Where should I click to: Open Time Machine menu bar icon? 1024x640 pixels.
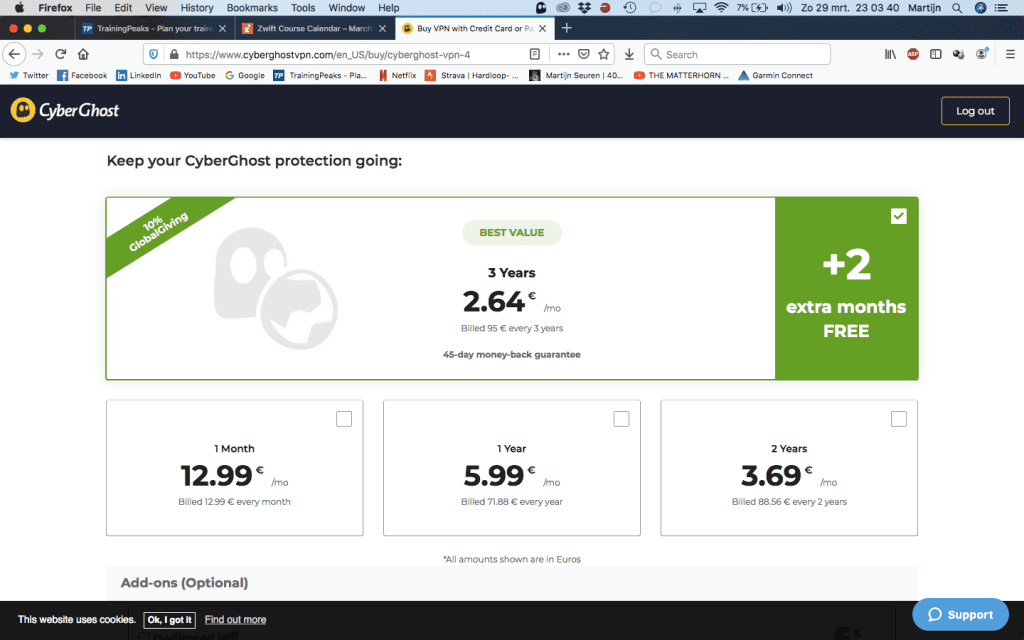pos(630,8)
